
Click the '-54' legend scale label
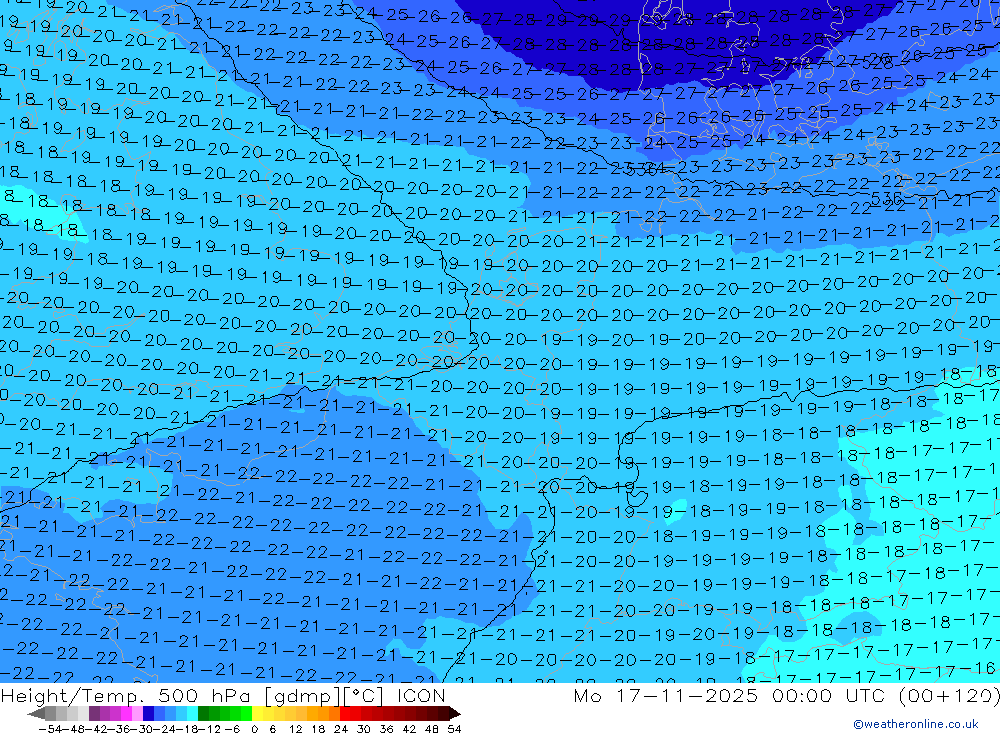tap(50, 729)
